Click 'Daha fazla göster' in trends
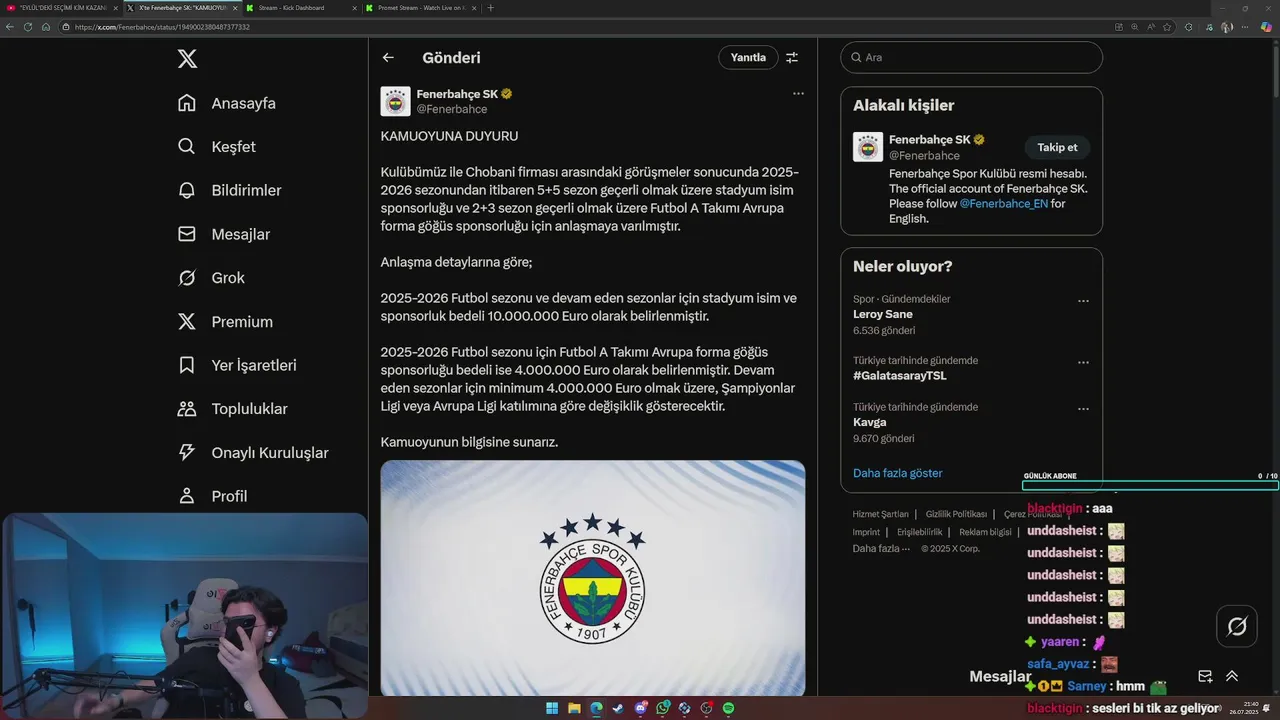The width and height of the screenshot is (1280, 720). [x=898, y=473]
